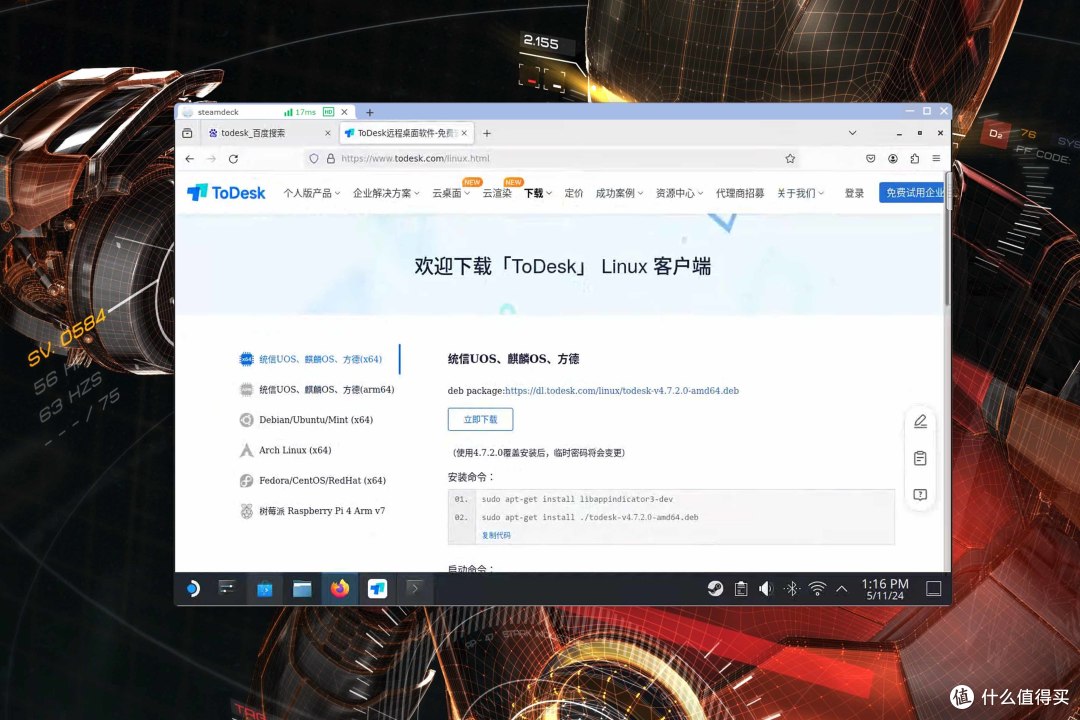This screenshot has width=1080, height=720.
Task: Expand 企业解决方案 menu
Action: tap(386, 193)
